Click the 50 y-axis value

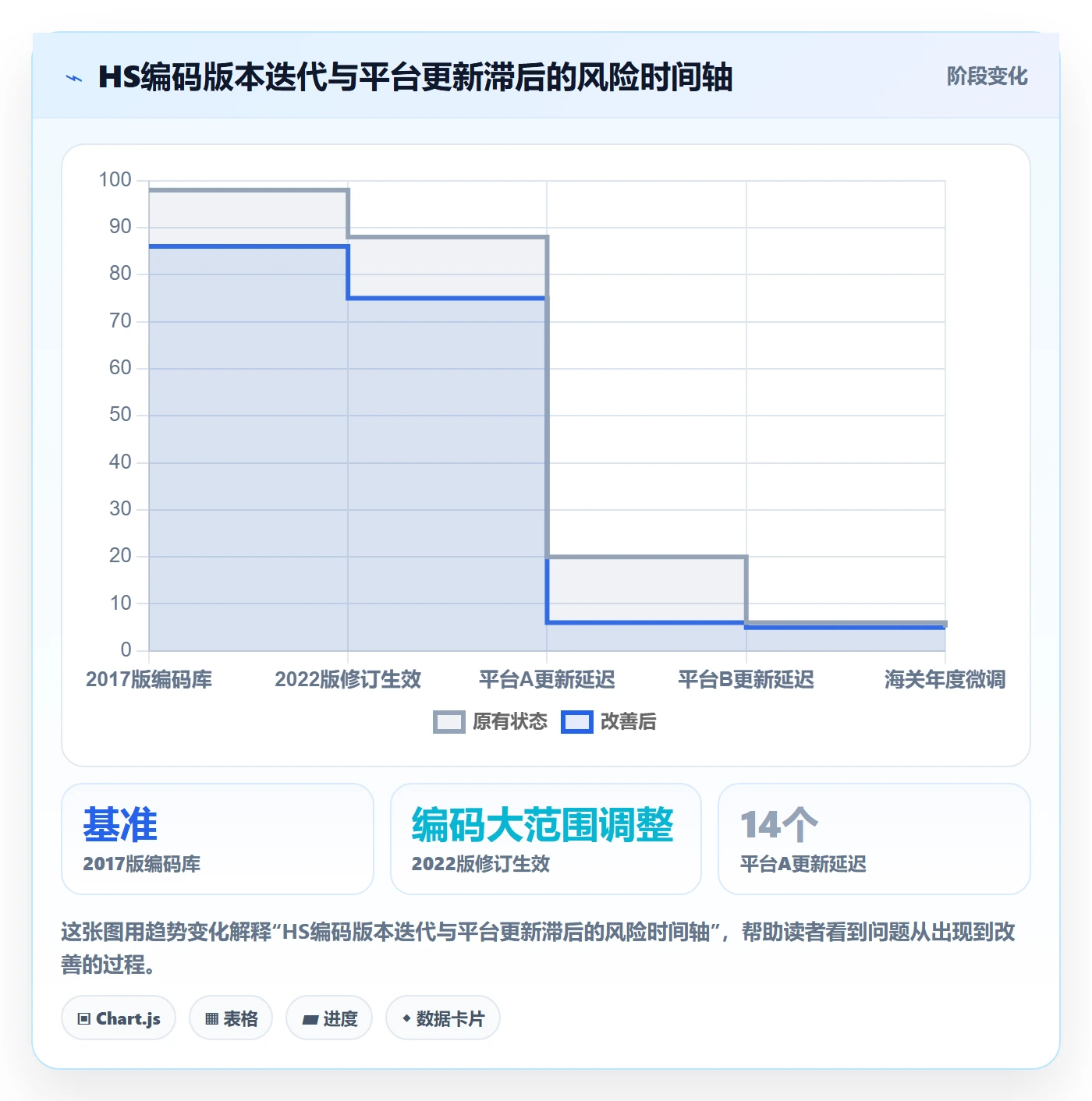point(120,415)
